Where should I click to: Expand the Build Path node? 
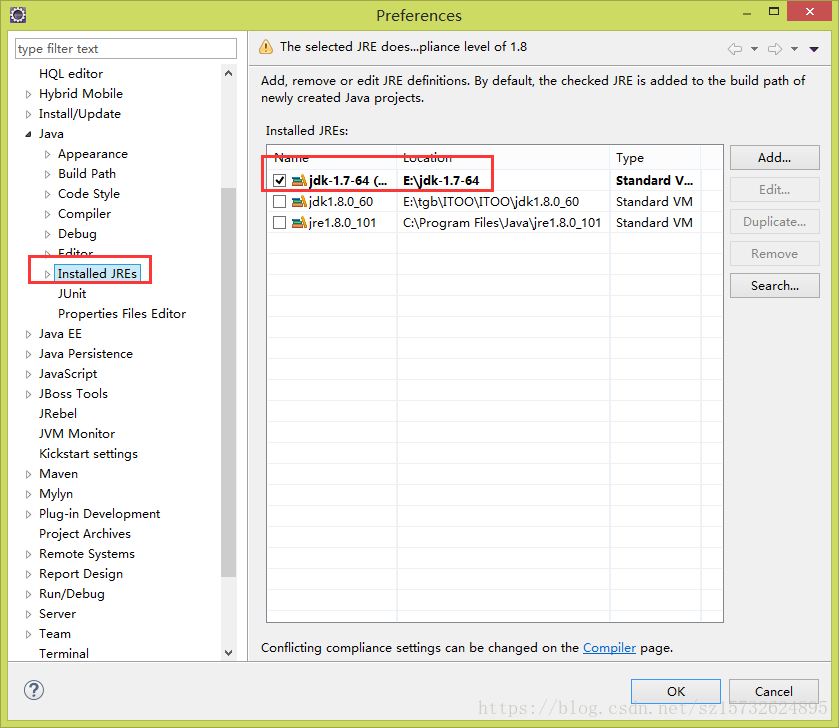pos(47,174)
